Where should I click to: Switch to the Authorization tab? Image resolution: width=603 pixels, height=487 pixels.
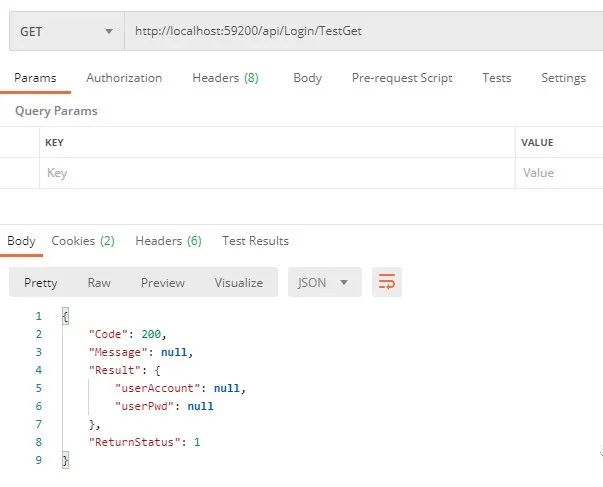point(124,78)
